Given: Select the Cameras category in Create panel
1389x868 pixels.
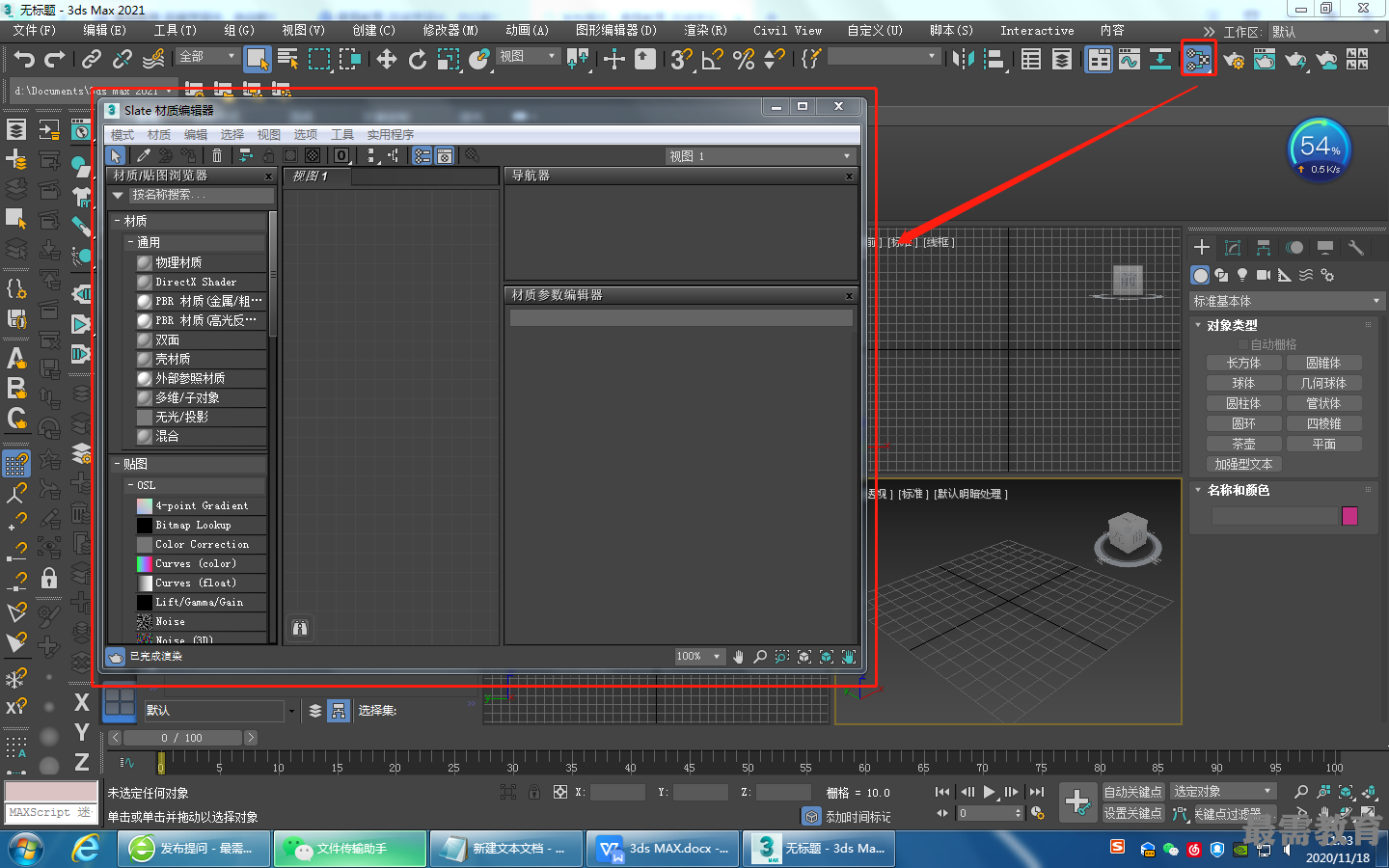Looking at the screenshot, I should 1264,275.
